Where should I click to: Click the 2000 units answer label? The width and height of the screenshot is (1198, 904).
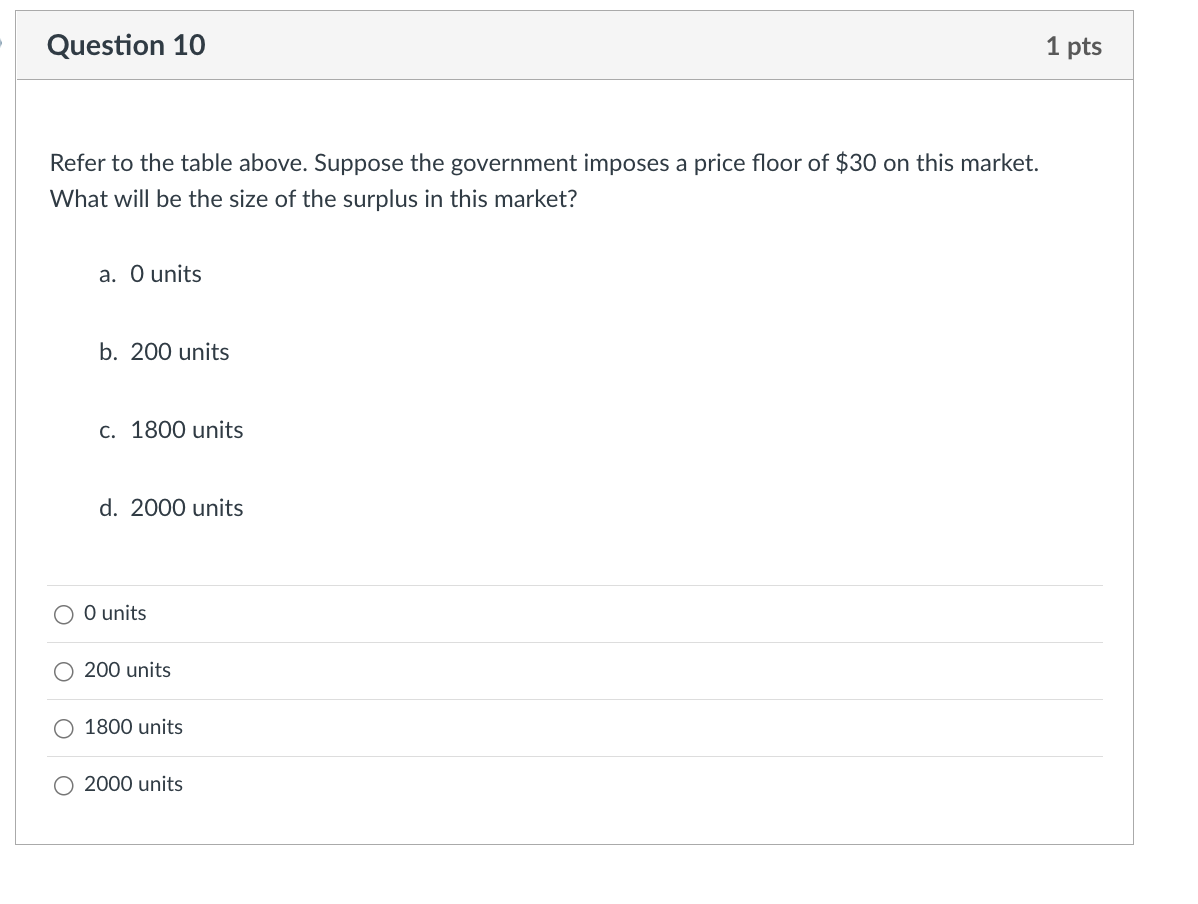tap(134, 784)
